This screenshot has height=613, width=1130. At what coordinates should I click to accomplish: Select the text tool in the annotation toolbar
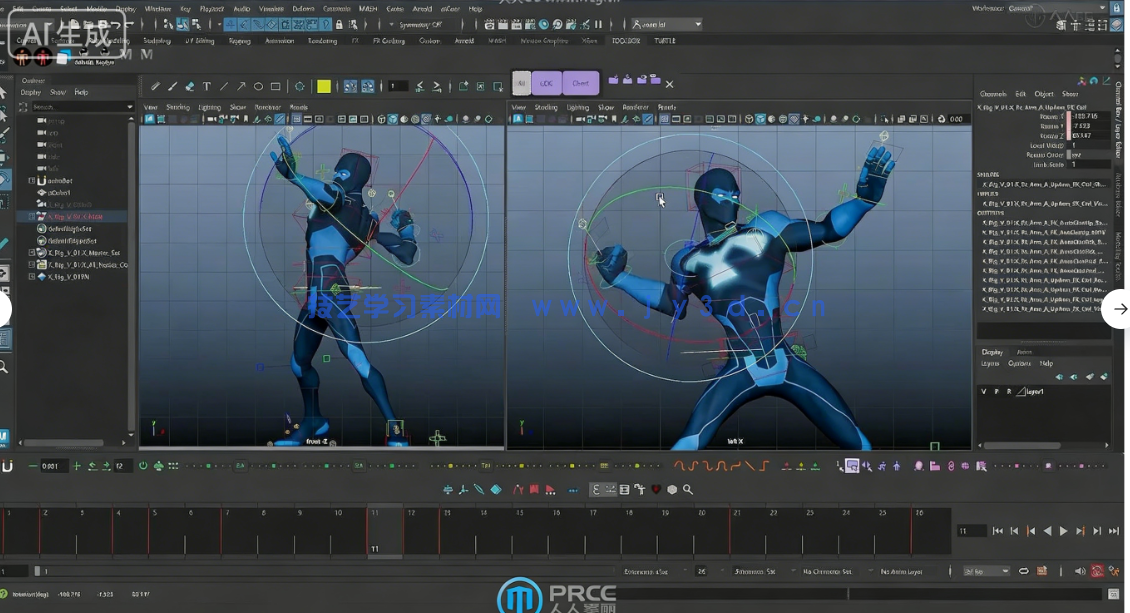206,87
